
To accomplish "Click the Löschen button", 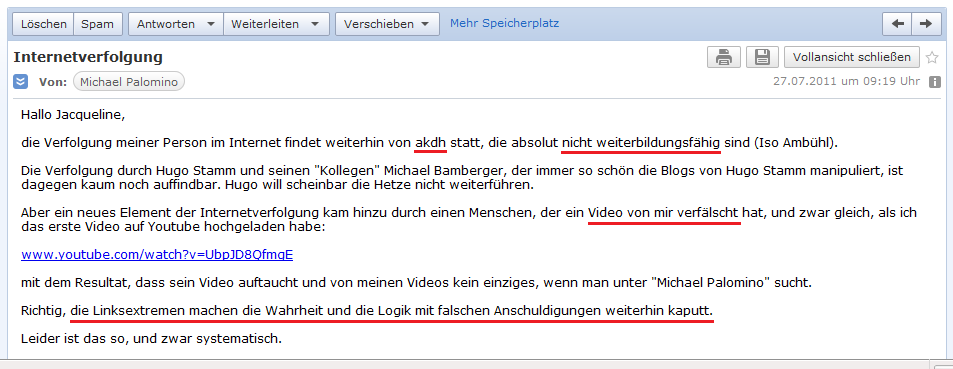I will [43, 24].
